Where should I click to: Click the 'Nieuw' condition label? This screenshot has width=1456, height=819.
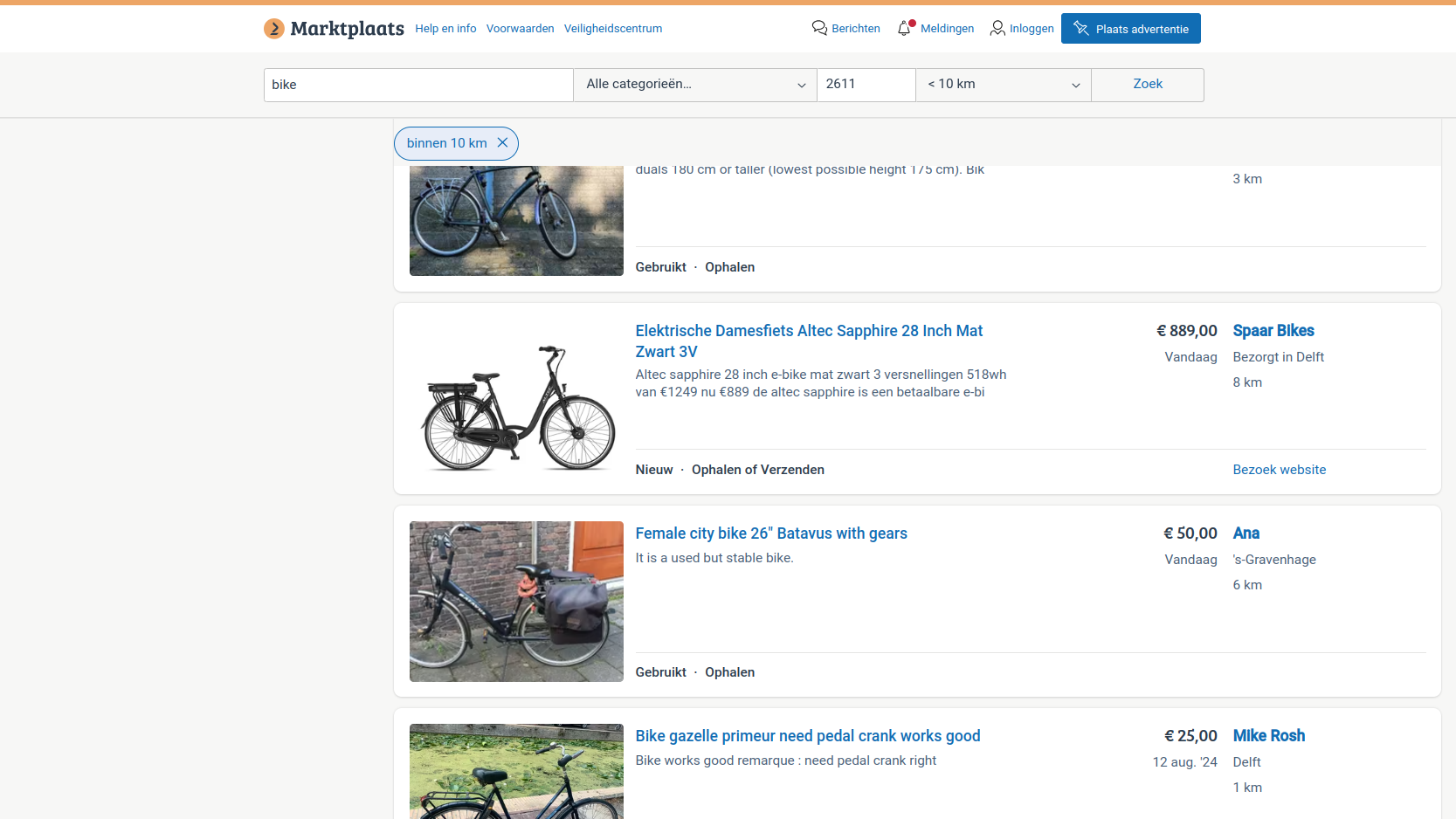[654, 470]
